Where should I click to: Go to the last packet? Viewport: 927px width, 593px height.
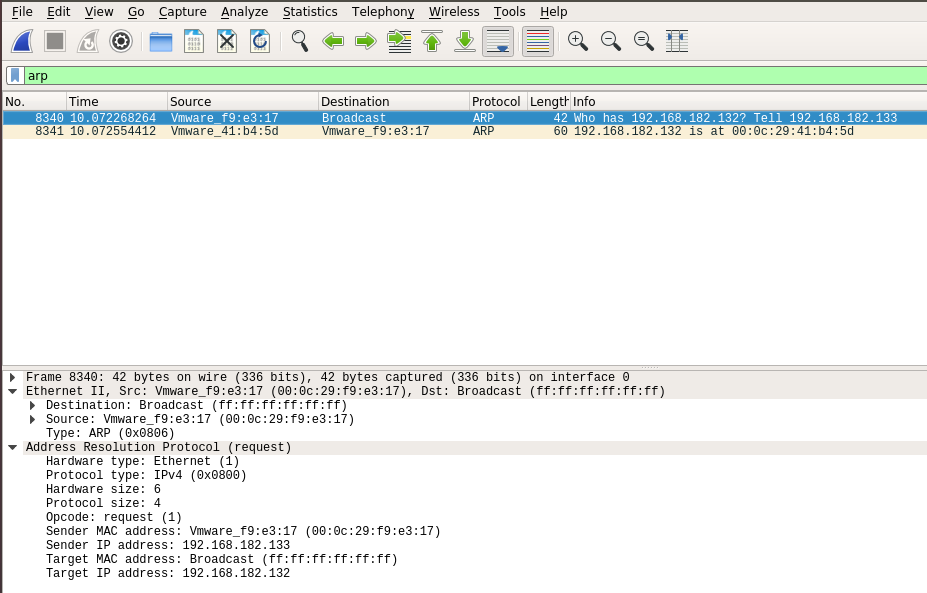coord(463,41)
